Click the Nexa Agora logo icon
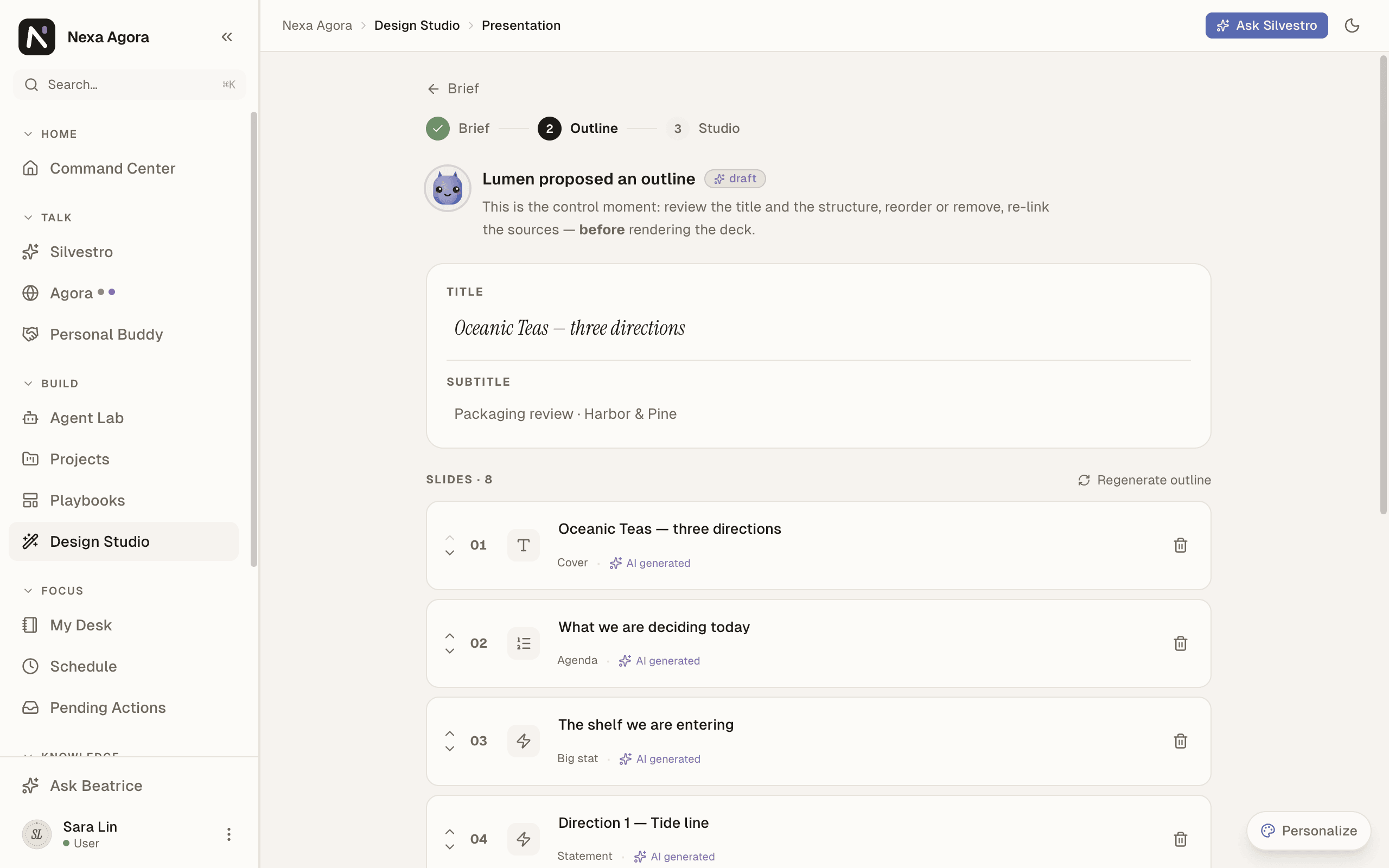Viewport: 1389px width, 868px height. click(37, 37)
